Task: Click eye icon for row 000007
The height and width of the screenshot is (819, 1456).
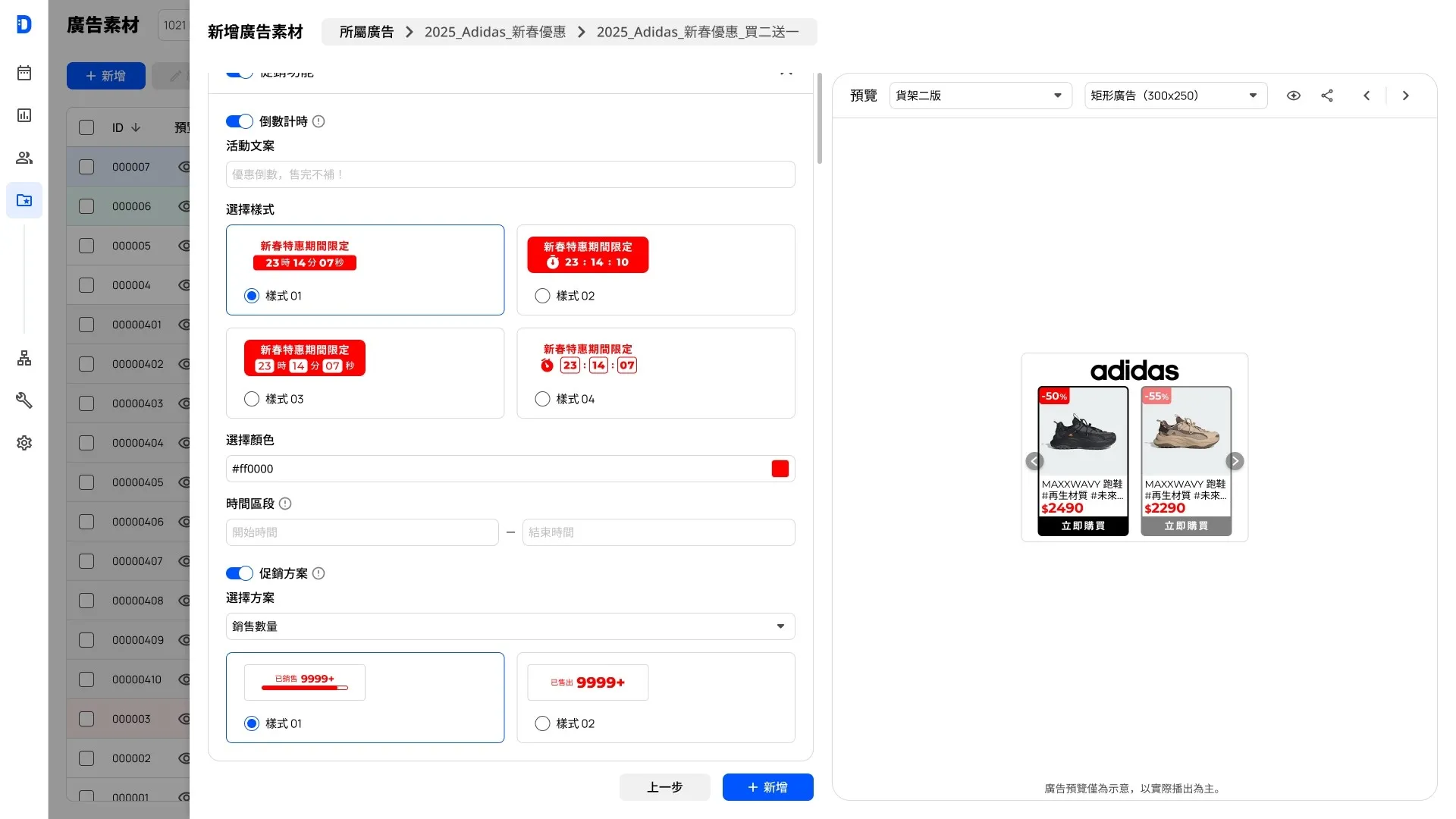Action: [184, 167]
